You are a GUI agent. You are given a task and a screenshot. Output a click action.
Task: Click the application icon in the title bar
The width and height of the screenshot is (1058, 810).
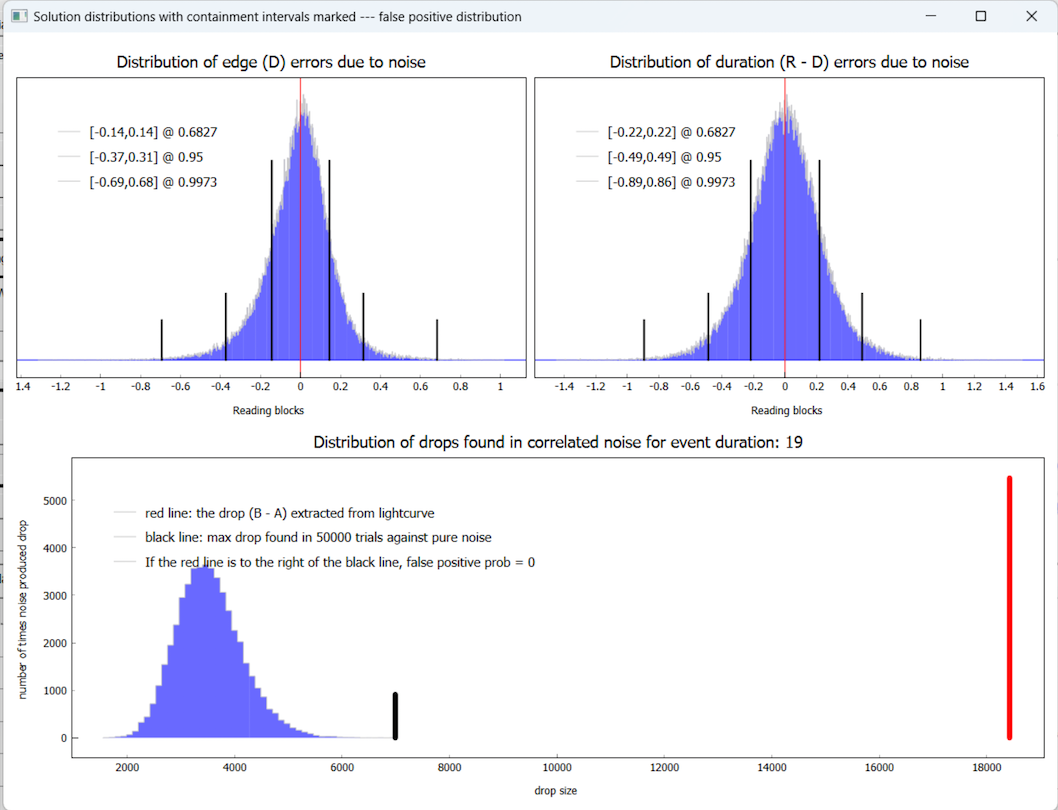[18, 16]
